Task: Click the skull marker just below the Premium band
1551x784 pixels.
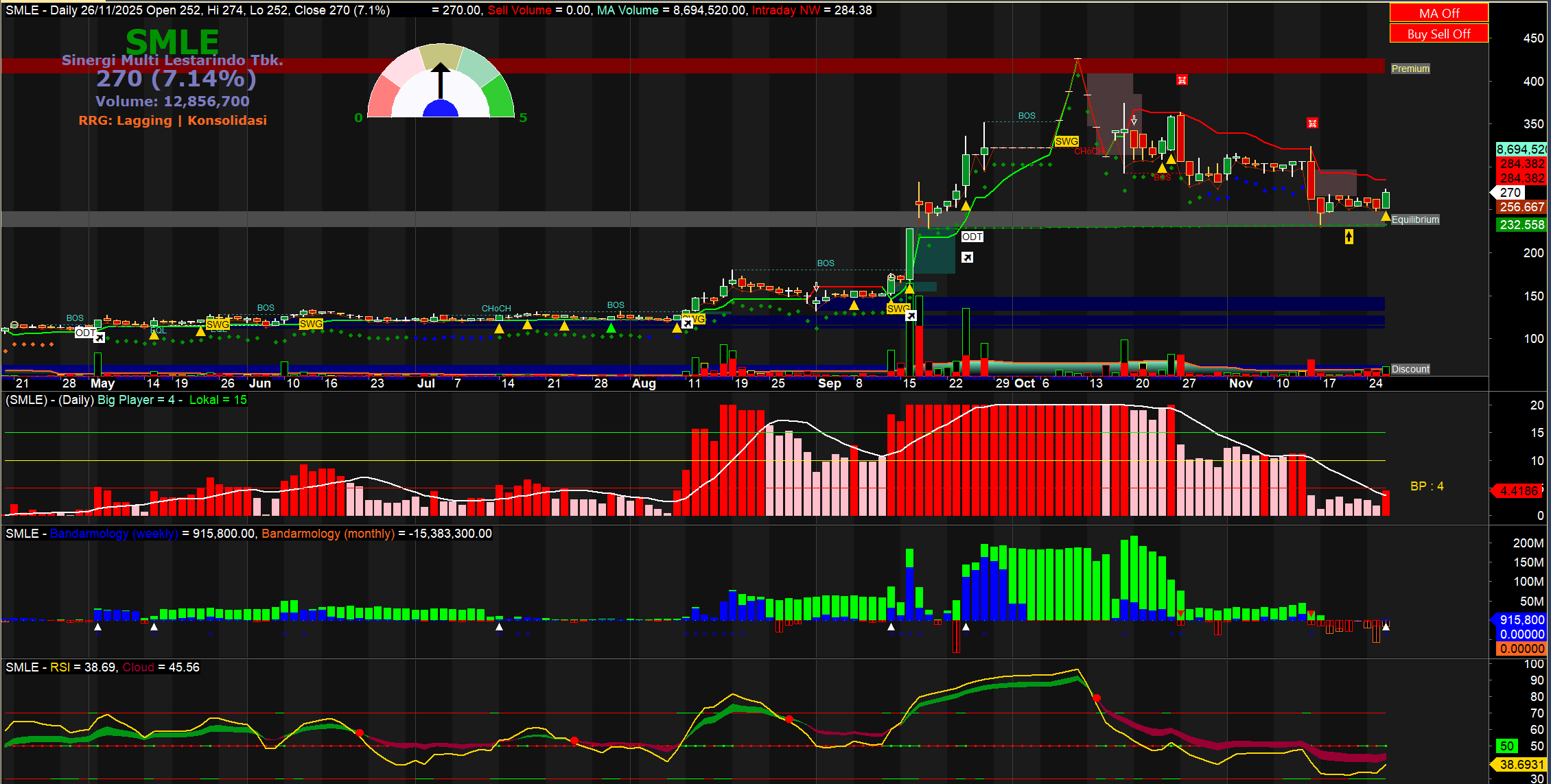Action: click(1182, 80)
